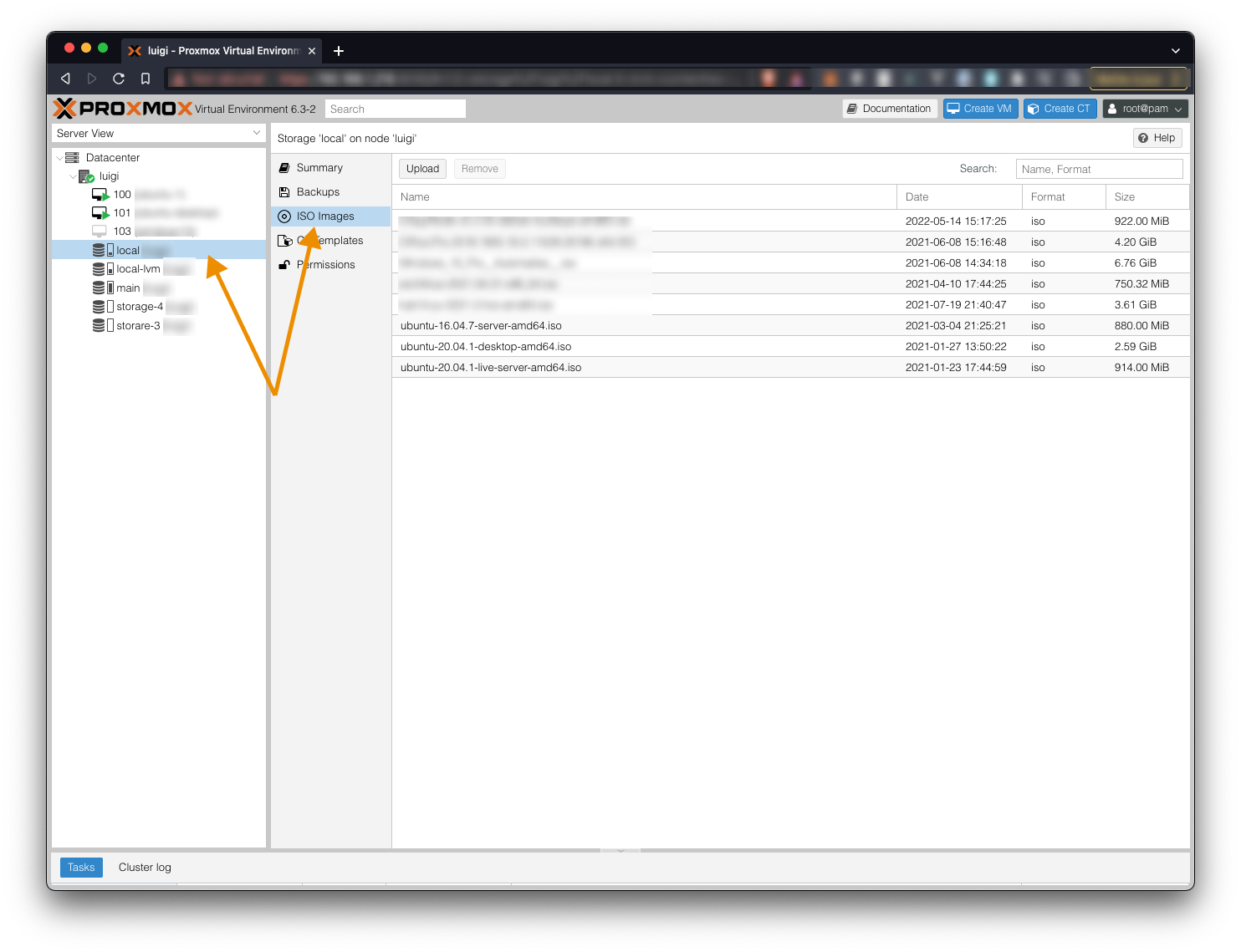Click the ISO Images disc icon
The image size is (1241, 952).
click(x=284, y=216)
